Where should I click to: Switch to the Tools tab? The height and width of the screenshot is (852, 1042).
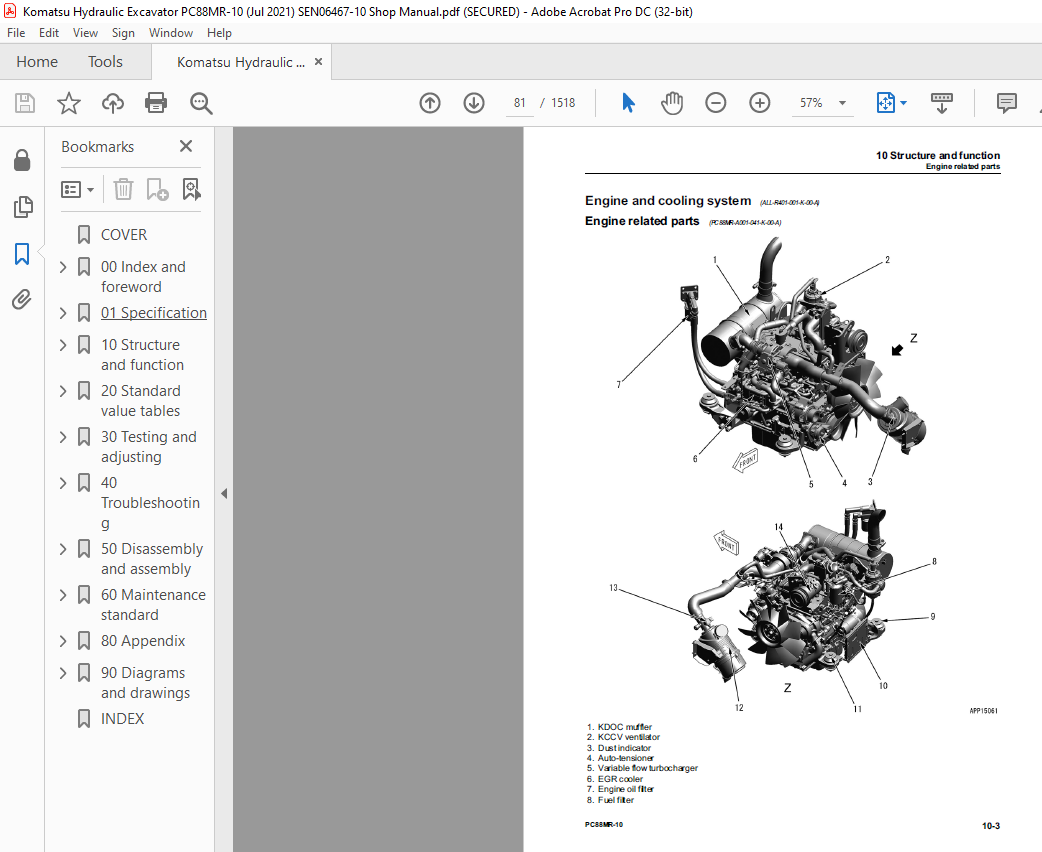[x=106, y=62]
